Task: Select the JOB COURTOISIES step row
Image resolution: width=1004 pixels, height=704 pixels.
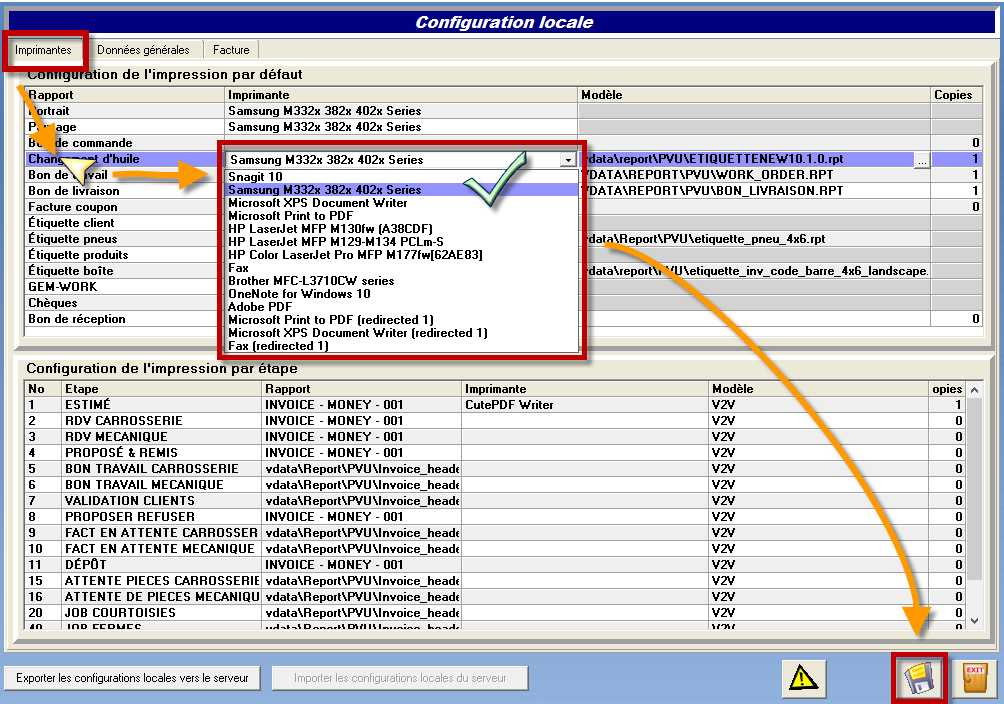Action: pos(495,613)
